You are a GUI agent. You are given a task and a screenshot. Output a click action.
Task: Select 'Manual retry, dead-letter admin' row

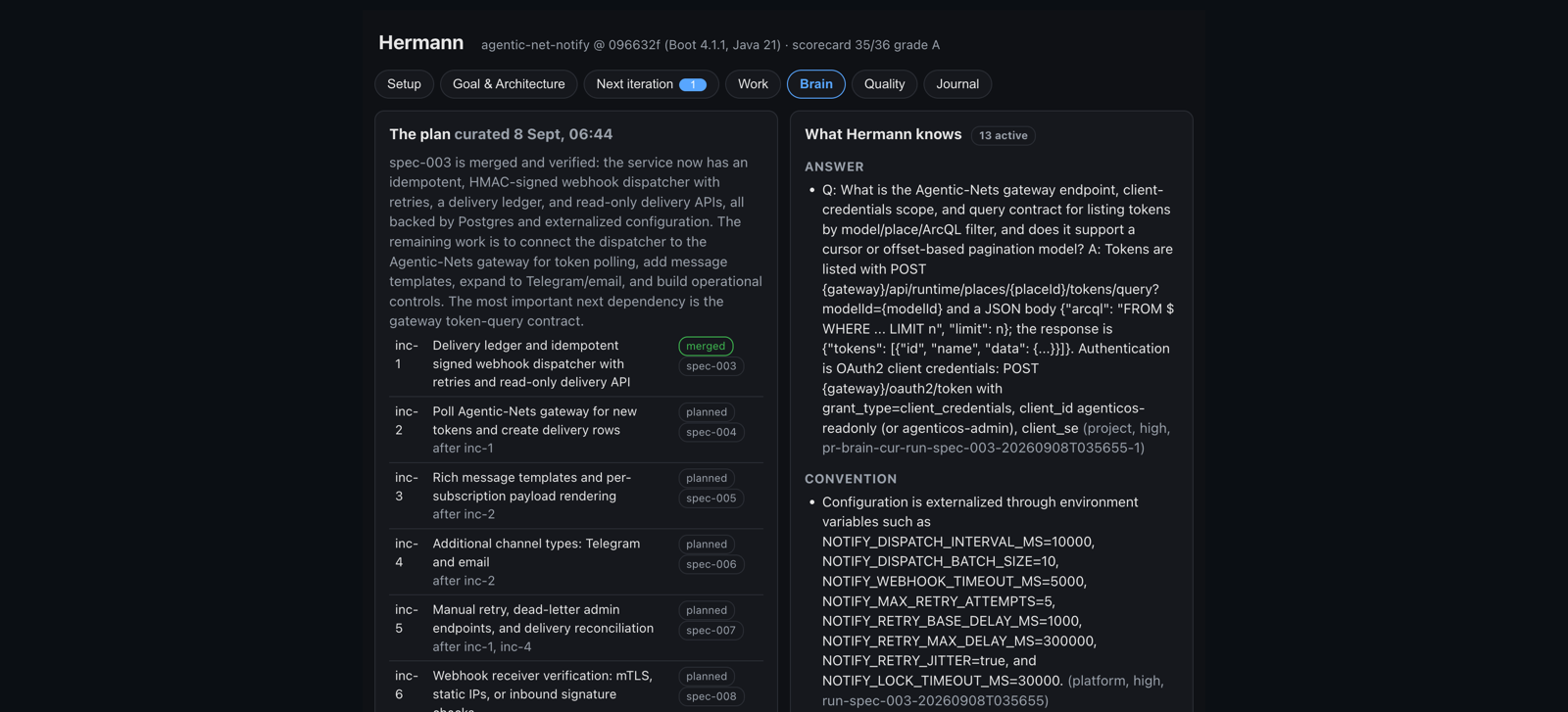tap(576, 628)
